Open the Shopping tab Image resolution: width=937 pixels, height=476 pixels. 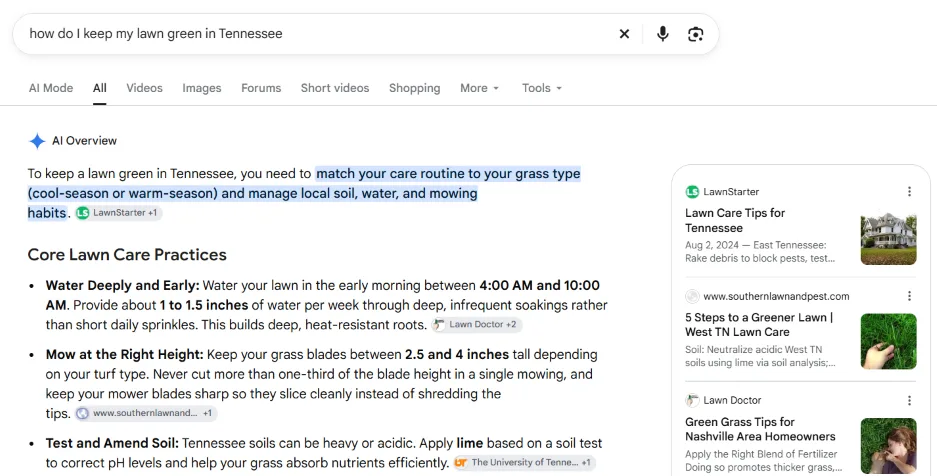click(414, 88)
